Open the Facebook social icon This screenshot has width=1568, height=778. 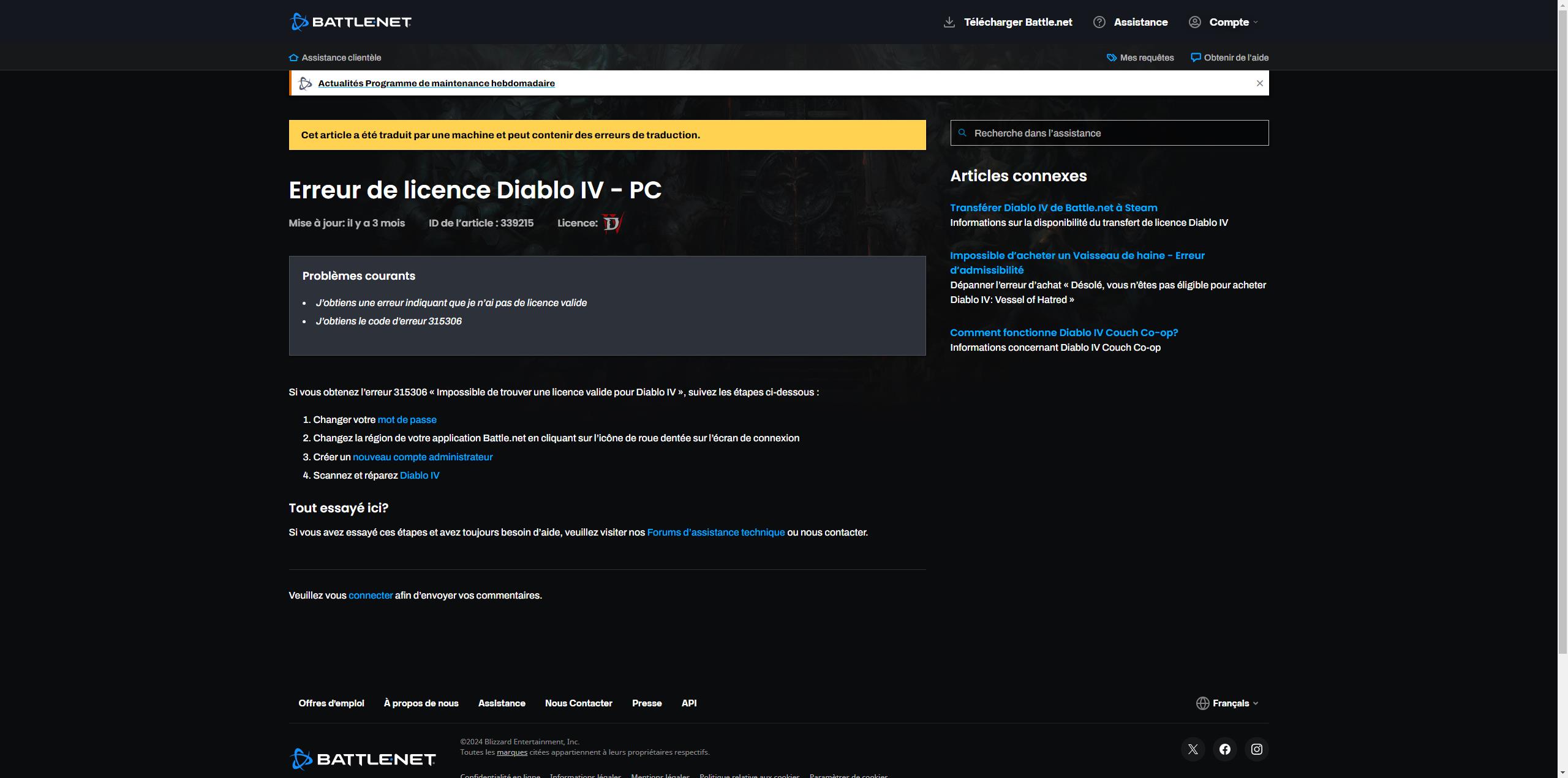click(1224, 749)
